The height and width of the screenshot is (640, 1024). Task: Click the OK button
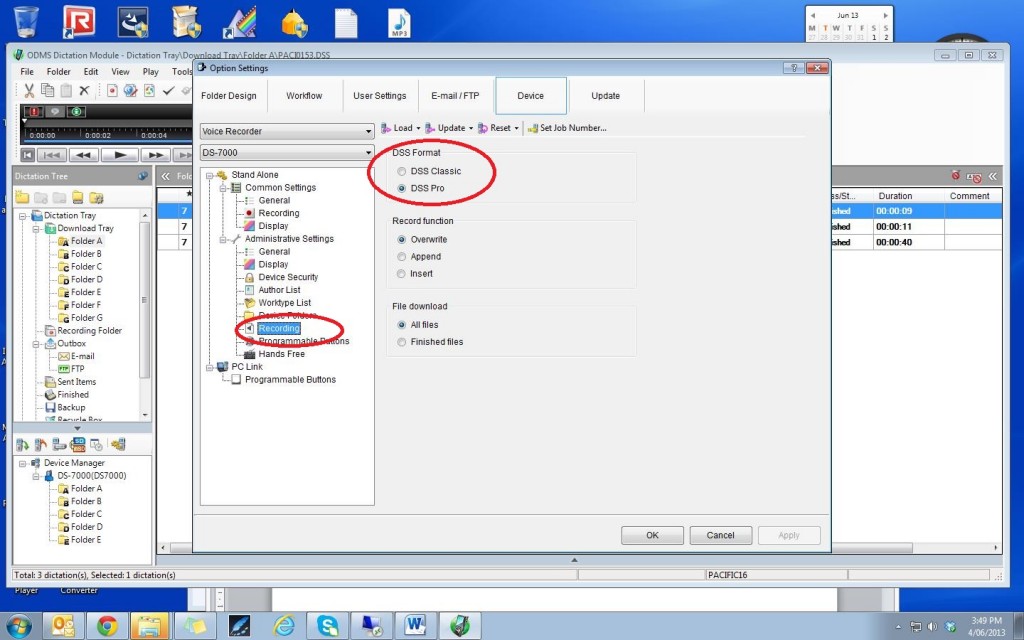(652, 536)
